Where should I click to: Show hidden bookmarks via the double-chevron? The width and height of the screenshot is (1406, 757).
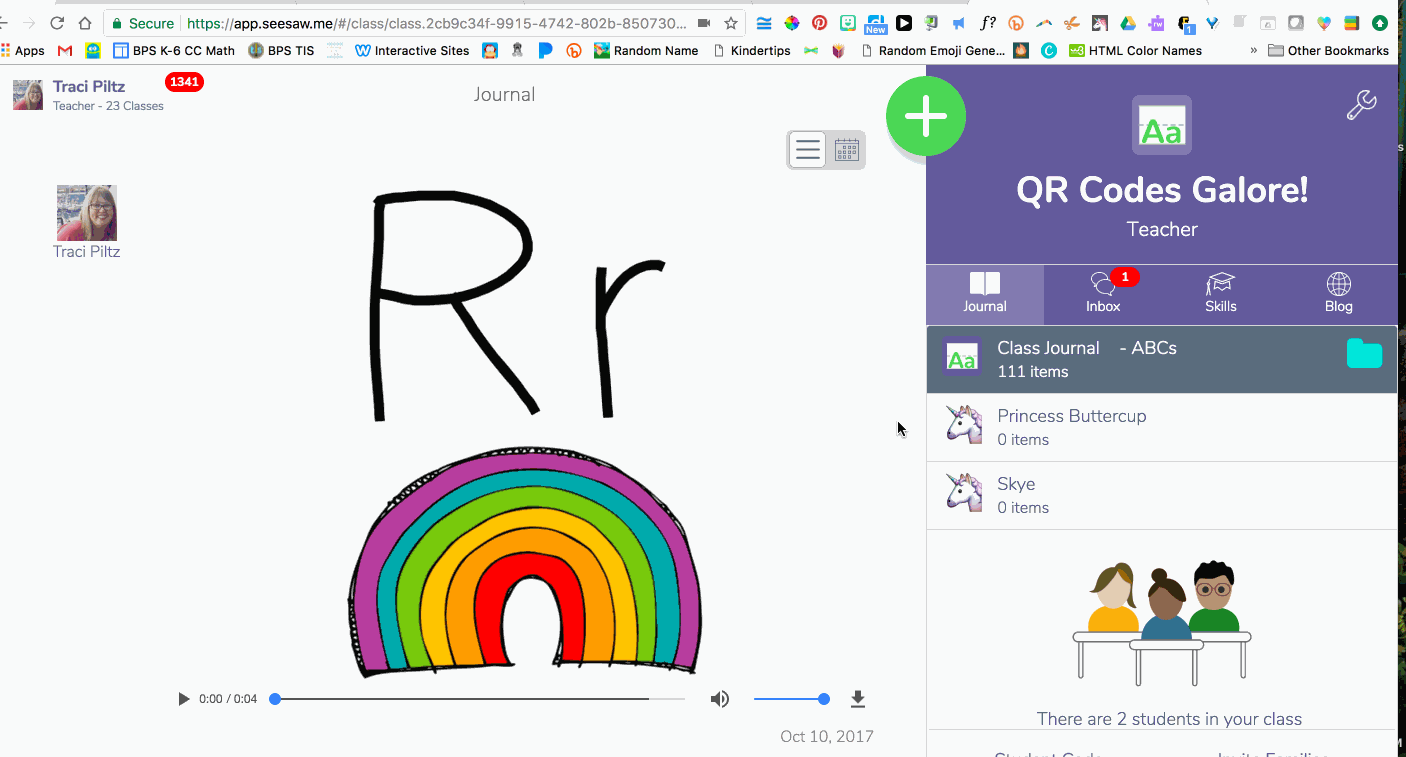[x=1253, y=50]
